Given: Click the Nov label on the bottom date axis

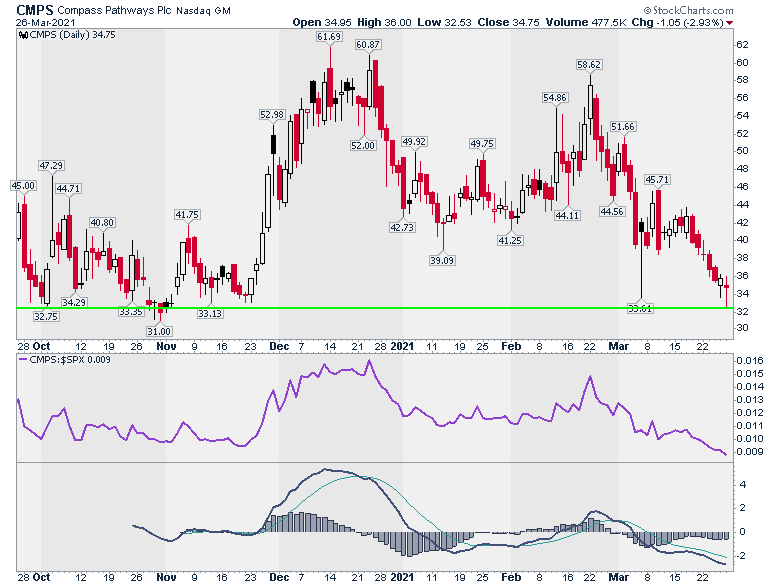Looking at the screenshot, I should (x=166, y=578).
